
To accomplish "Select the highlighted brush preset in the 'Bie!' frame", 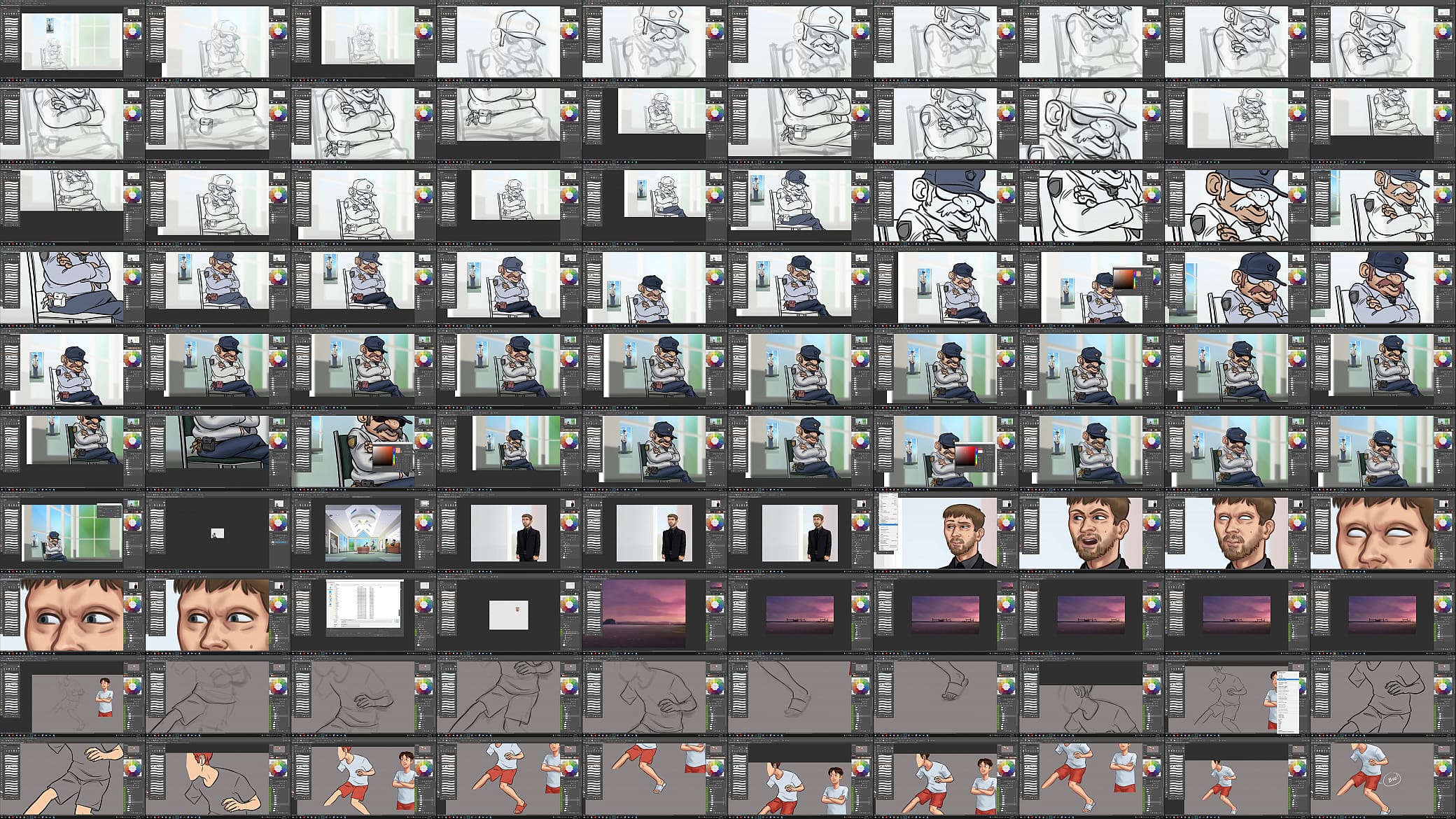I will [x=1320, y=765].
